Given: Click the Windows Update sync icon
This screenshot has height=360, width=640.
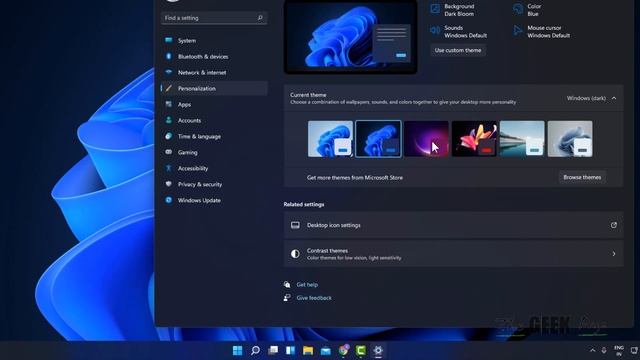Looking at the screenshot, I should 169,200.
